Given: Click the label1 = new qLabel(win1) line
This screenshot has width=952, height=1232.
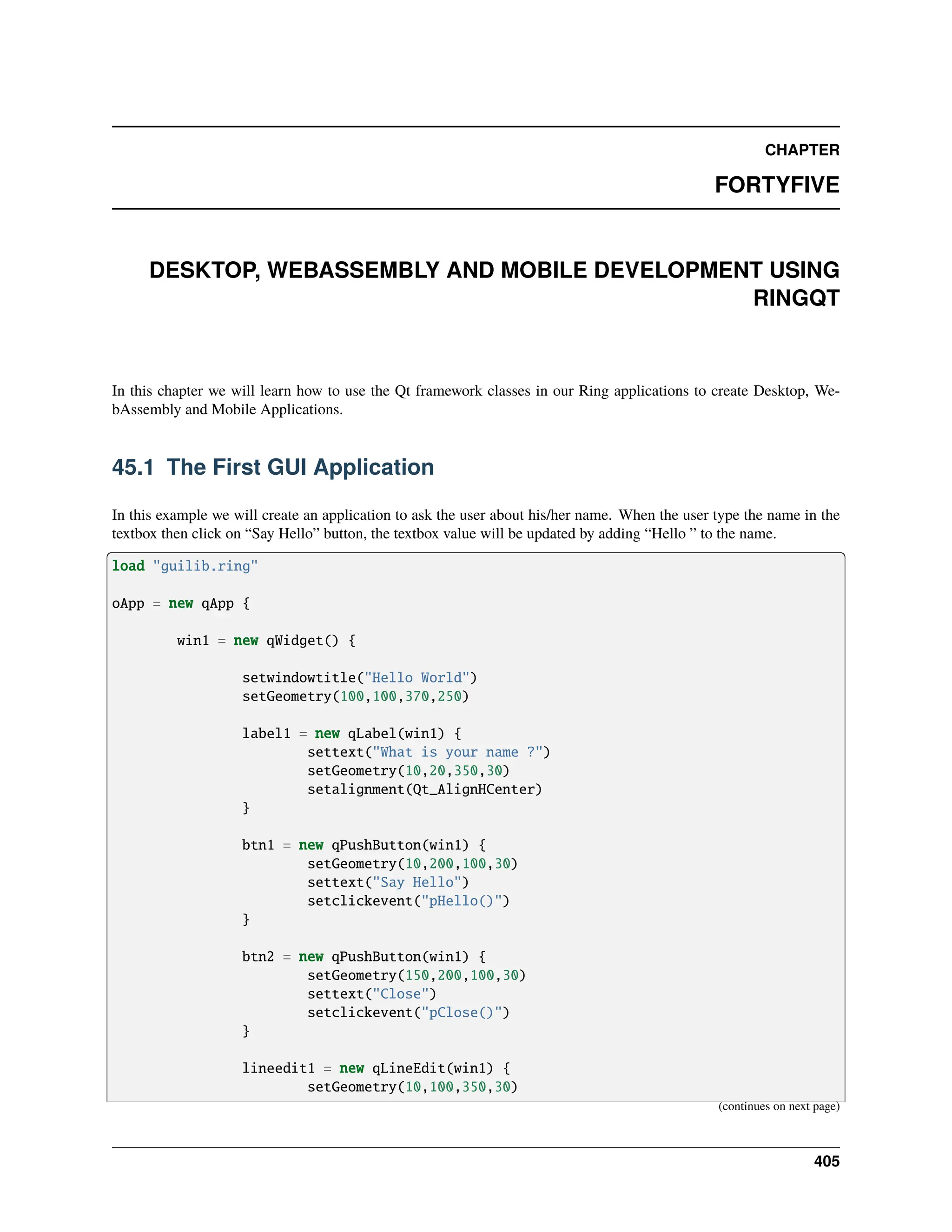Looking at the screenshot, I should pyautogui.click(x=351, y=733).
